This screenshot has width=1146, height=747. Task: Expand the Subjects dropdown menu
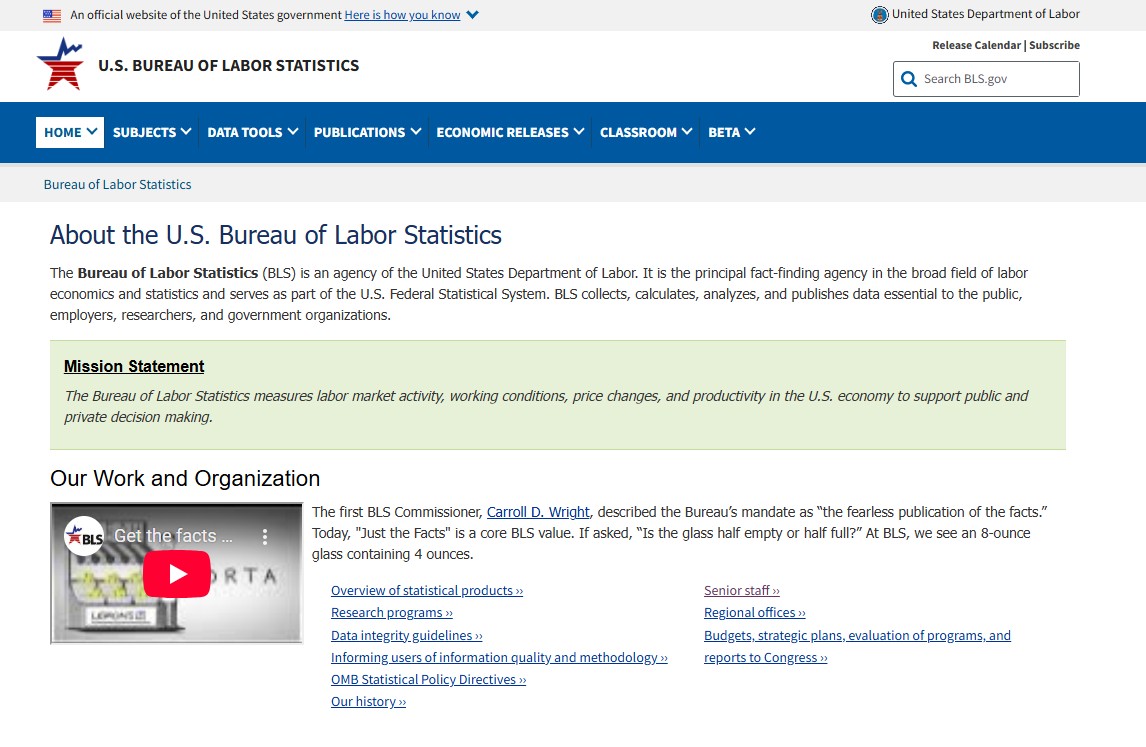(151, 132)
